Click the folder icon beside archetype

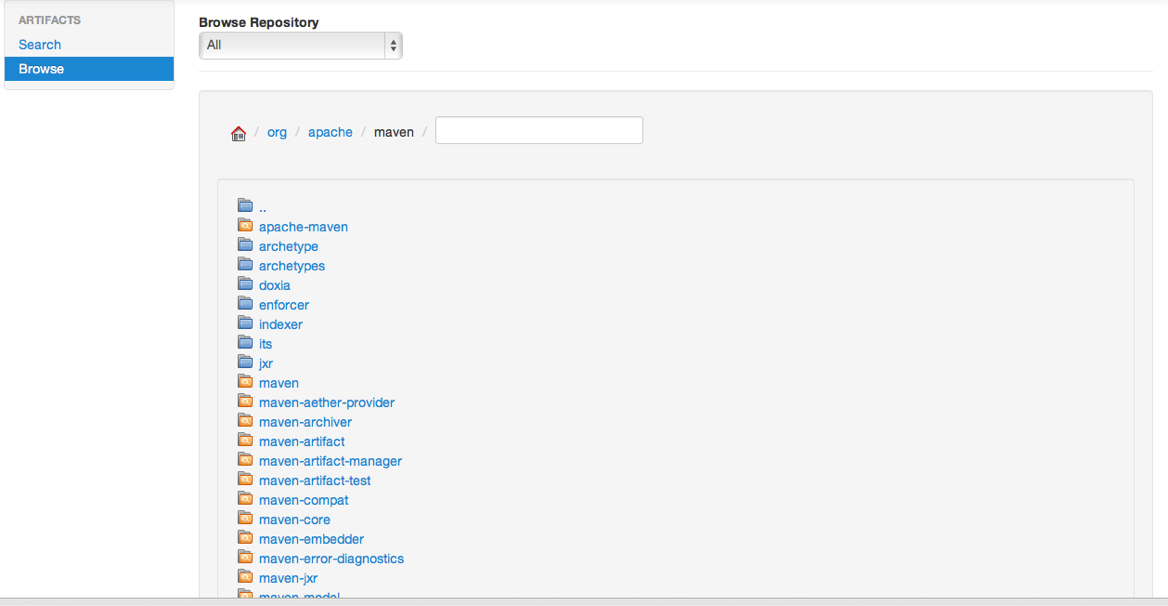[245, 245]
